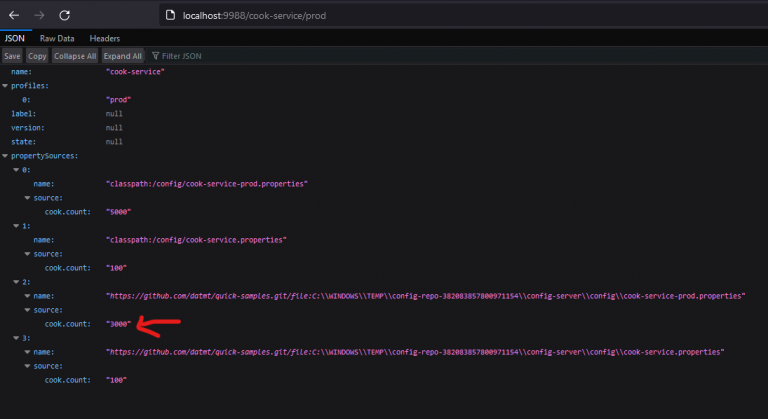Collapse propertySources item 3
This screenshot has width=768, height=419.
coord(16,338)
